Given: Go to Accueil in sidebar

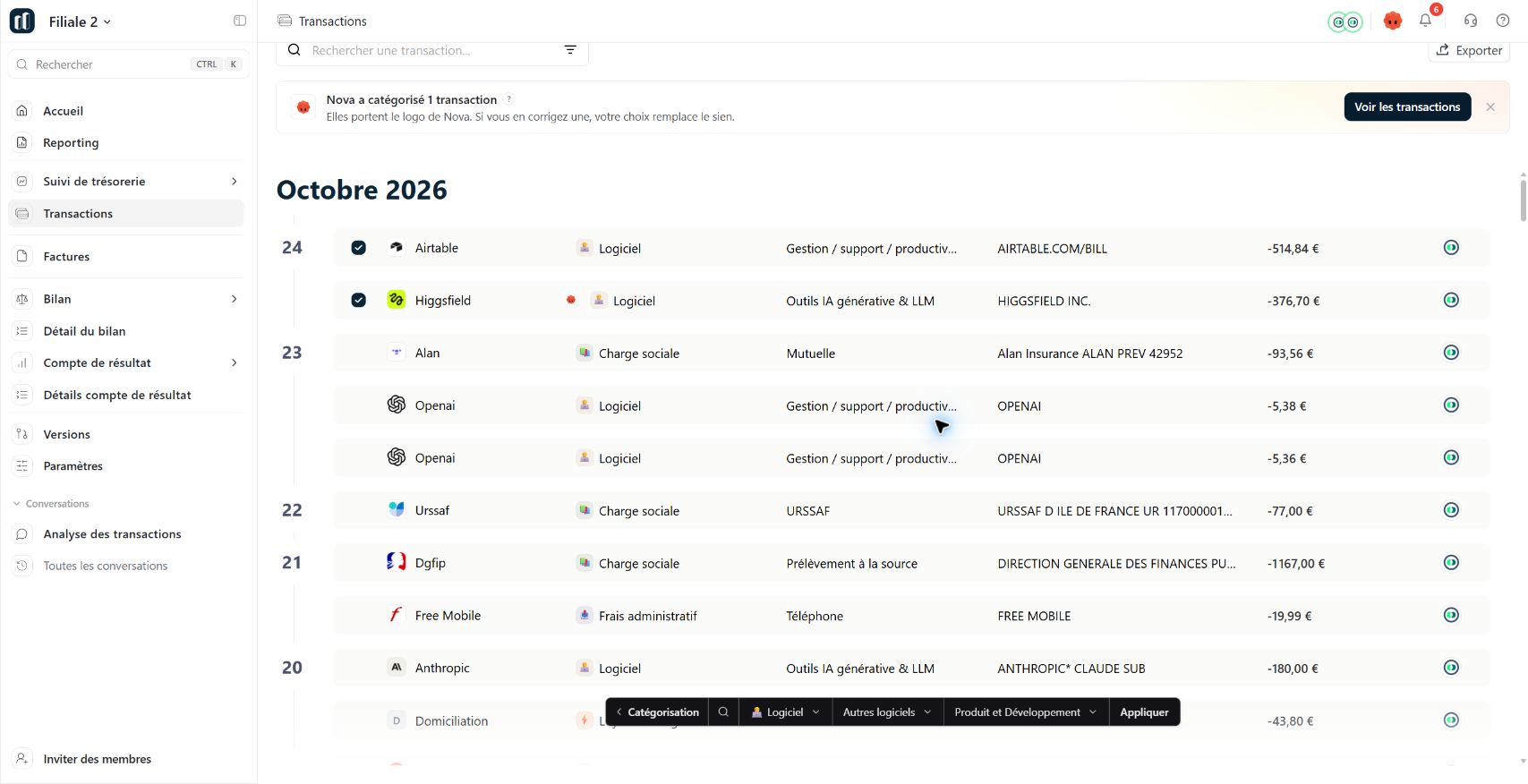Looking at the screenshot, I should (x=125, y=111).
